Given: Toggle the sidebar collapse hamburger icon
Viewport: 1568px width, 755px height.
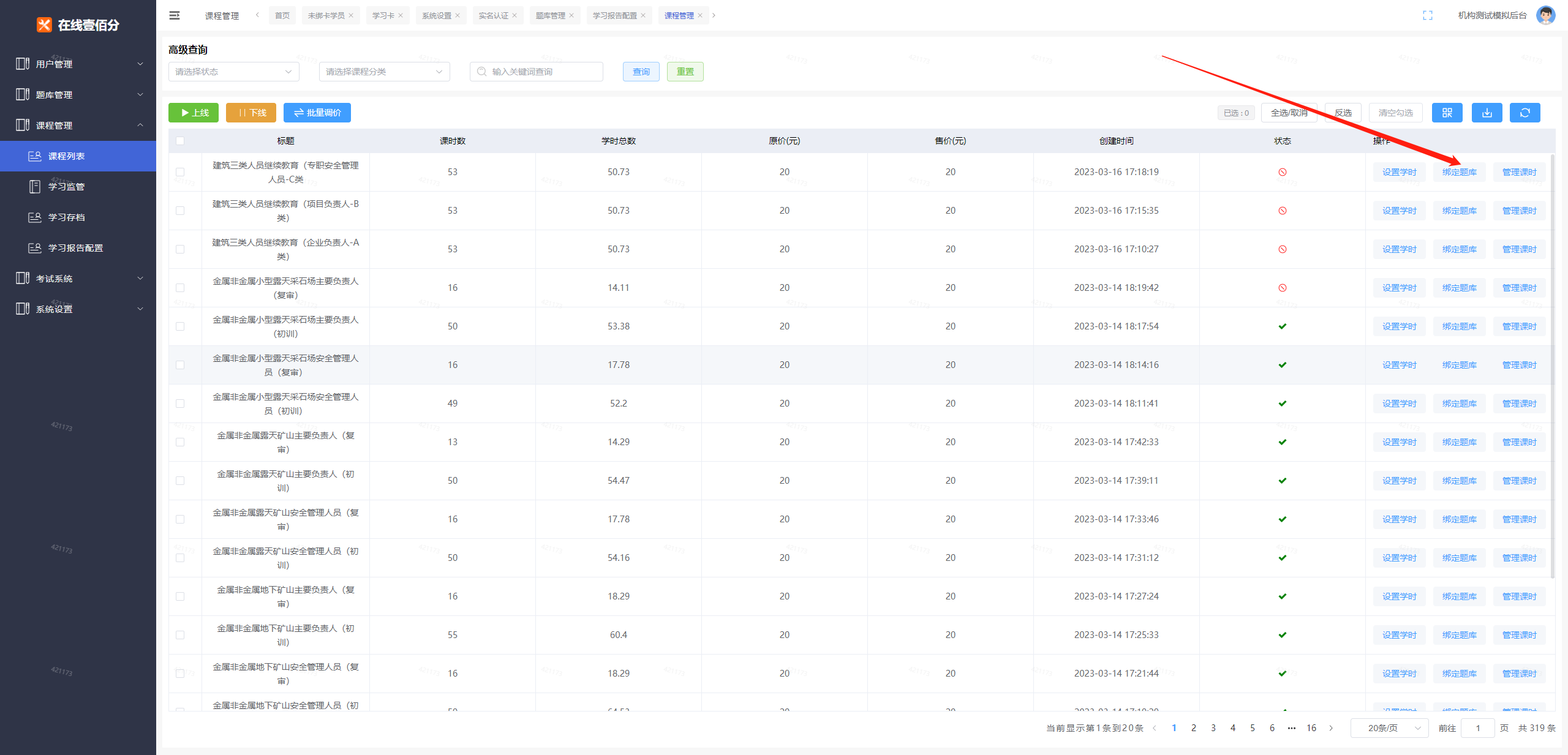Looking at the screenshot, I should click(175, 15).
